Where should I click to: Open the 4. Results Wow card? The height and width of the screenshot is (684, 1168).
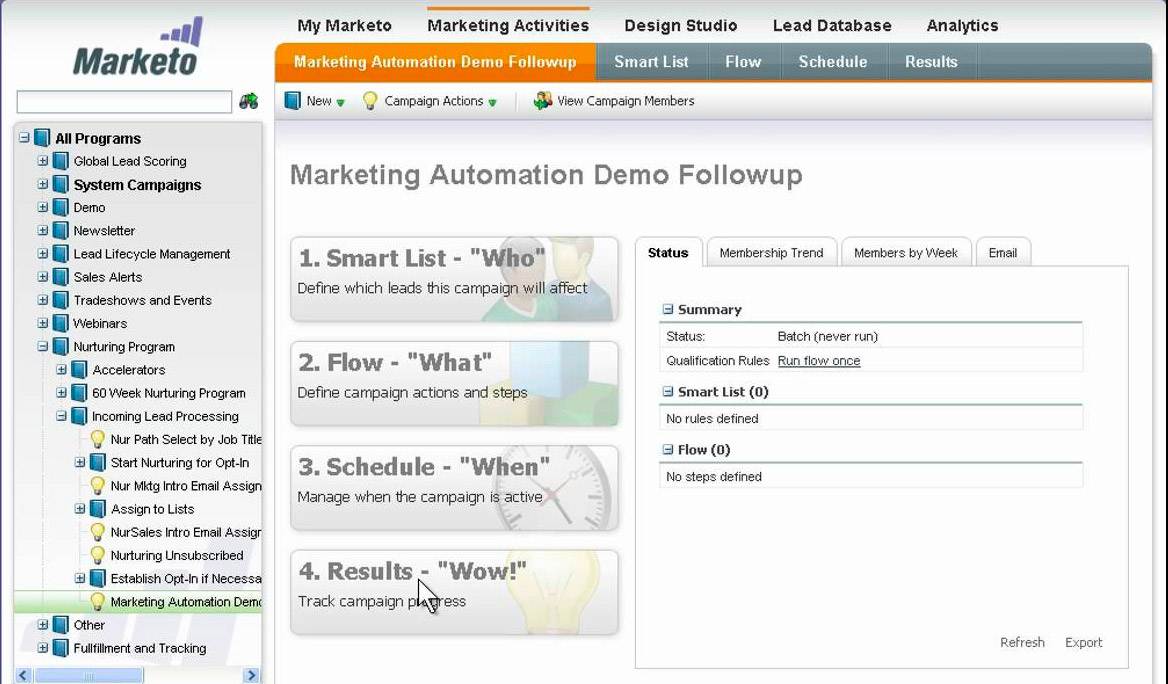[x=454, y=592]
